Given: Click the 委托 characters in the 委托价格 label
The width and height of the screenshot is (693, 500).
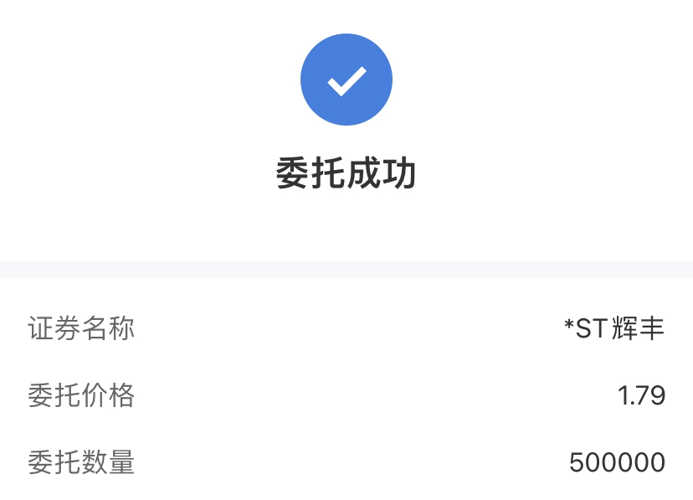Looking at the screenshot, I should pos(54,395).
